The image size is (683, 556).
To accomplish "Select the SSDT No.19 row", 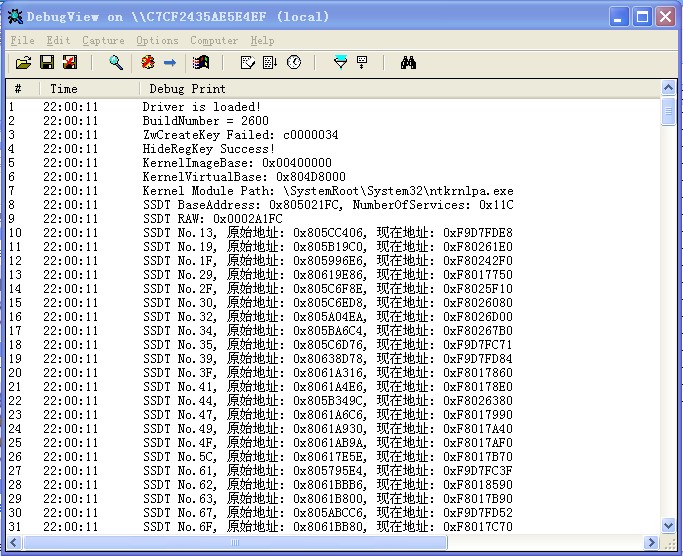I will 333,246.
